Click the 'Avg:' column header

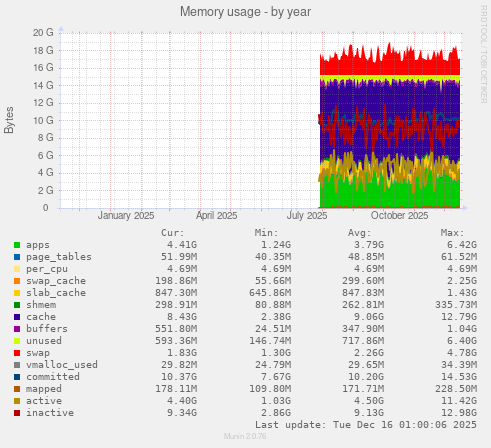coord(359,233)
